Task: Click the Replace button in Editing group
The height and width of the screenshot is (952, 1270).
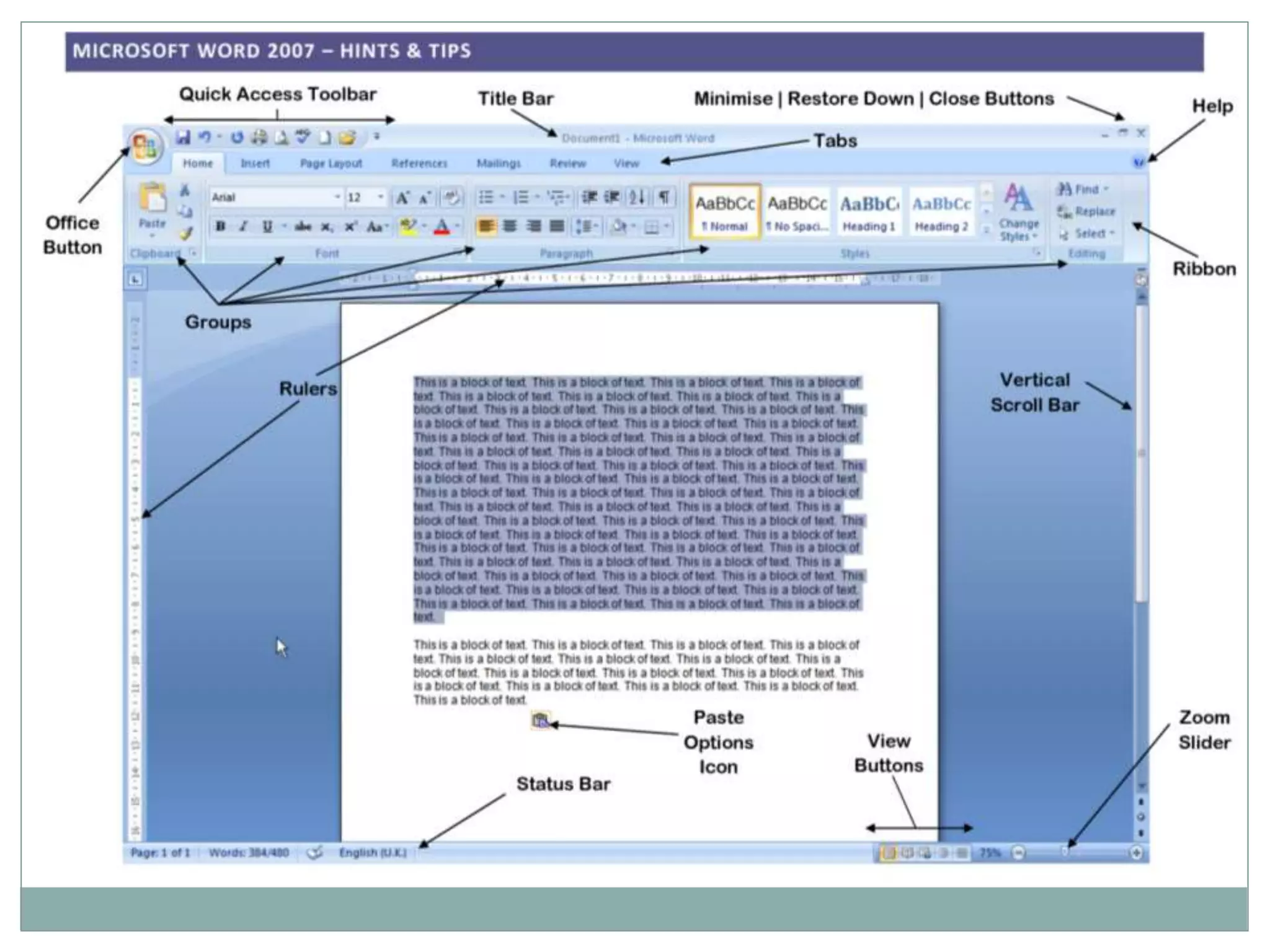Action: pyautogui.click(x=1087, y=211)
